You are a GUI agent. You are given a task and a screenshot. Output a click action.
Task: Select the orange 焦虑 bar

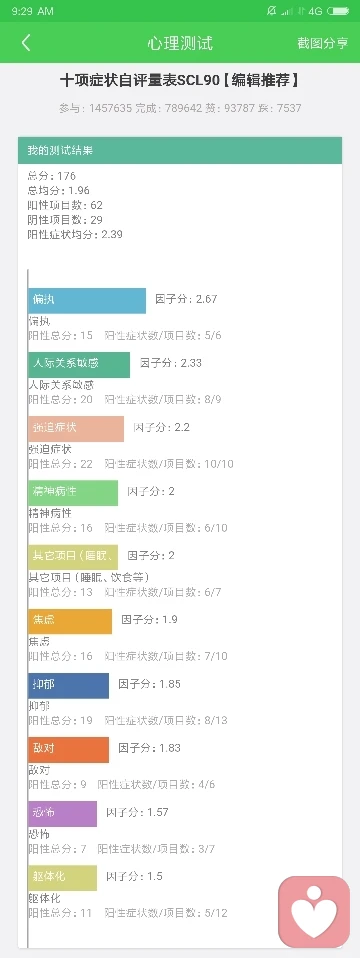coord(70,621)
